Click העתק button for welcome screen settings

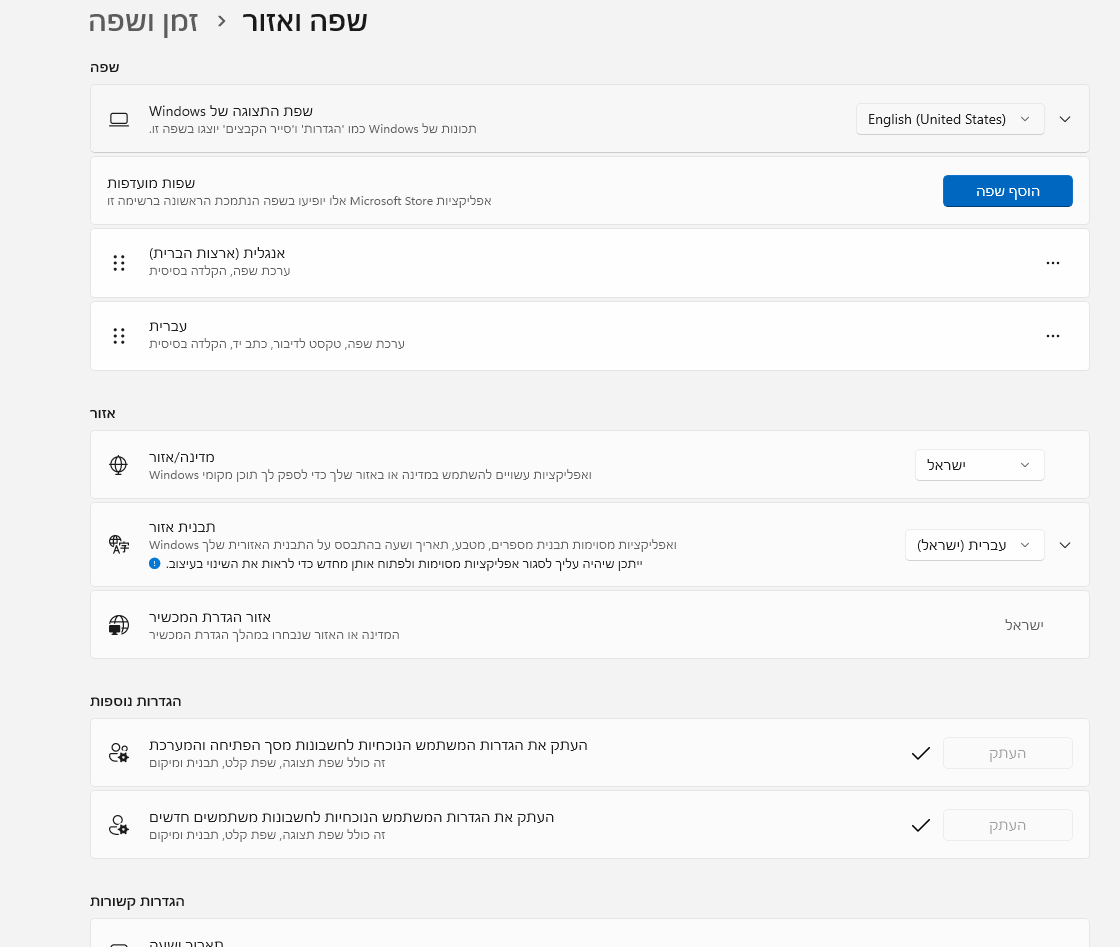pos(1007,753)
